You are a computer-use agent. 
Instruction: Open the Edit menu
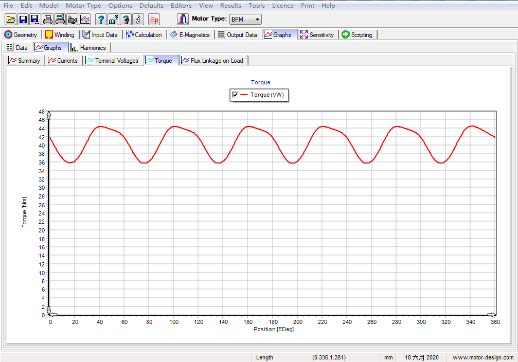[26, 6]
